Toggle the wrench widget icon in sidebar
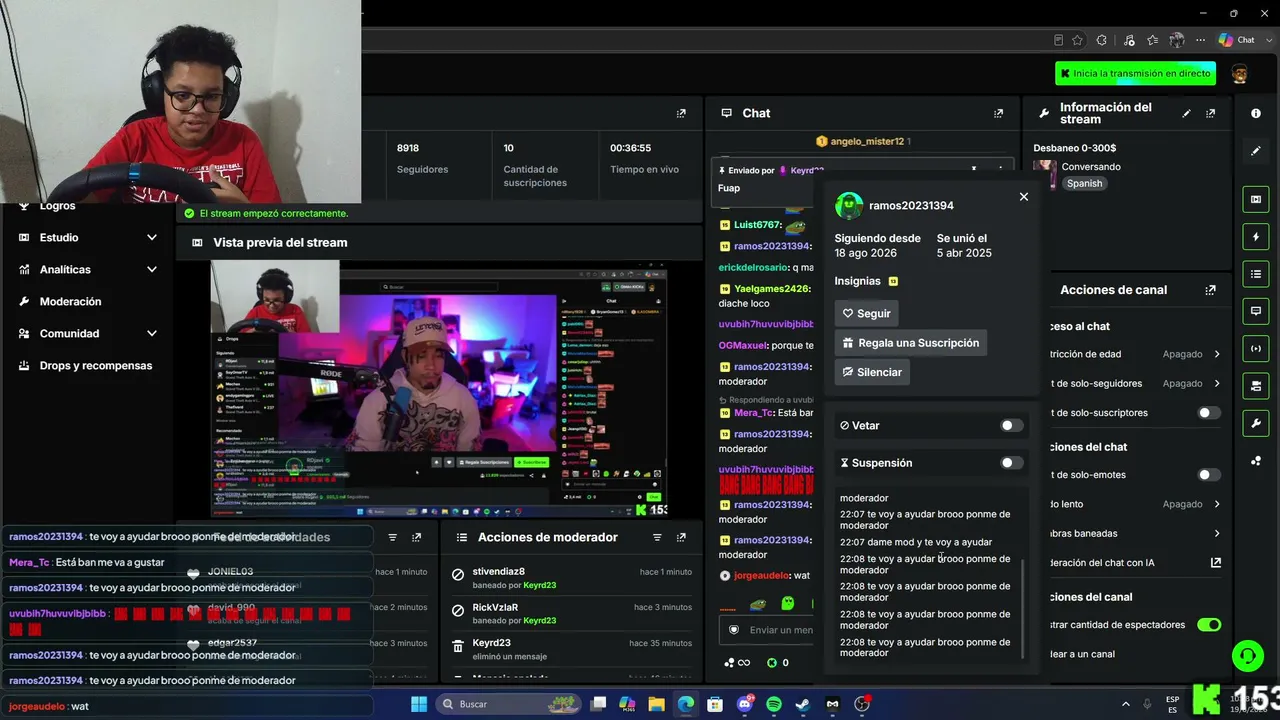Screen dimensions: 1280x720 click(1256, 423)
